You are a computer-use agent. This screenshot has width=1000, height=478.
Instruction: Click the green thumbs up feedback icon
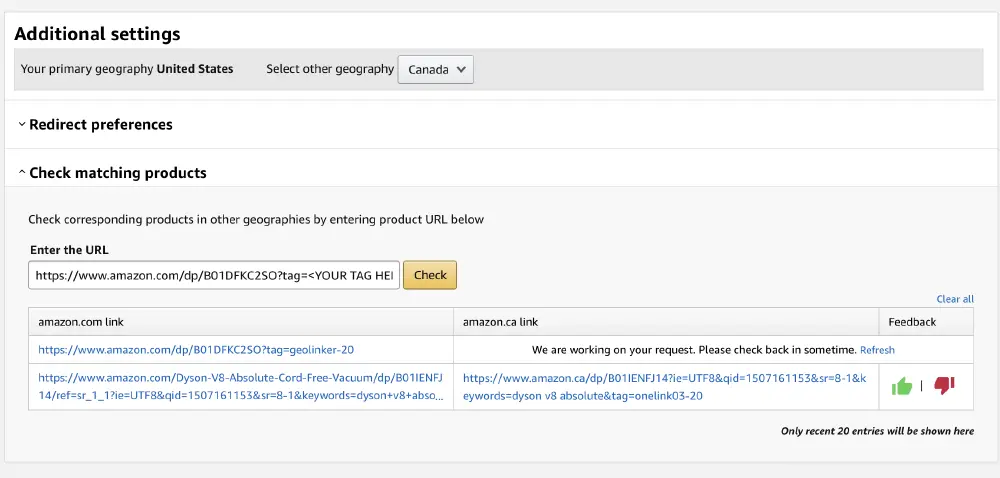(x=902, y=386)
